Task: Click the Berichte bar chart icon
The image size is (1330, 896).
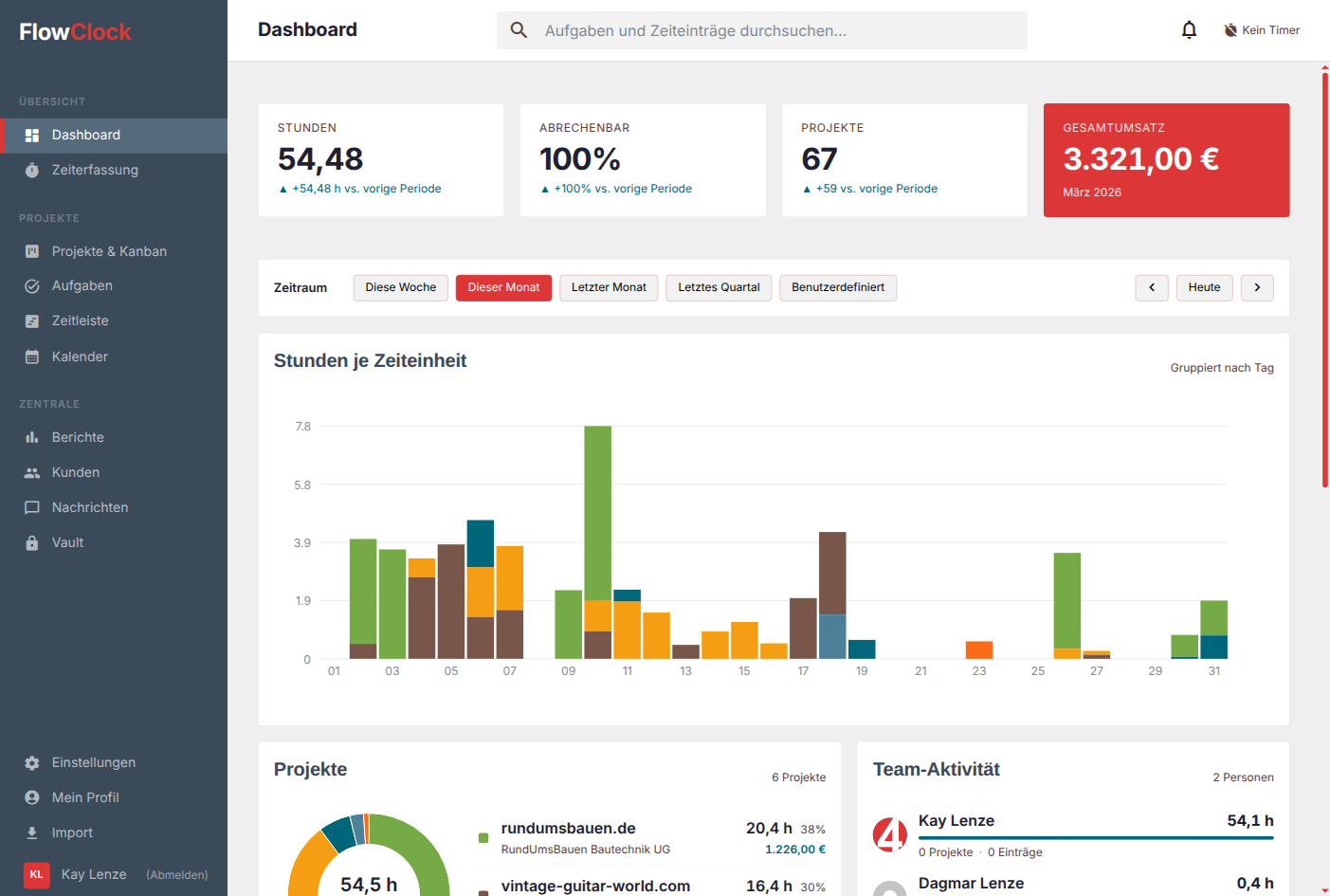Action: pos(32,437)
